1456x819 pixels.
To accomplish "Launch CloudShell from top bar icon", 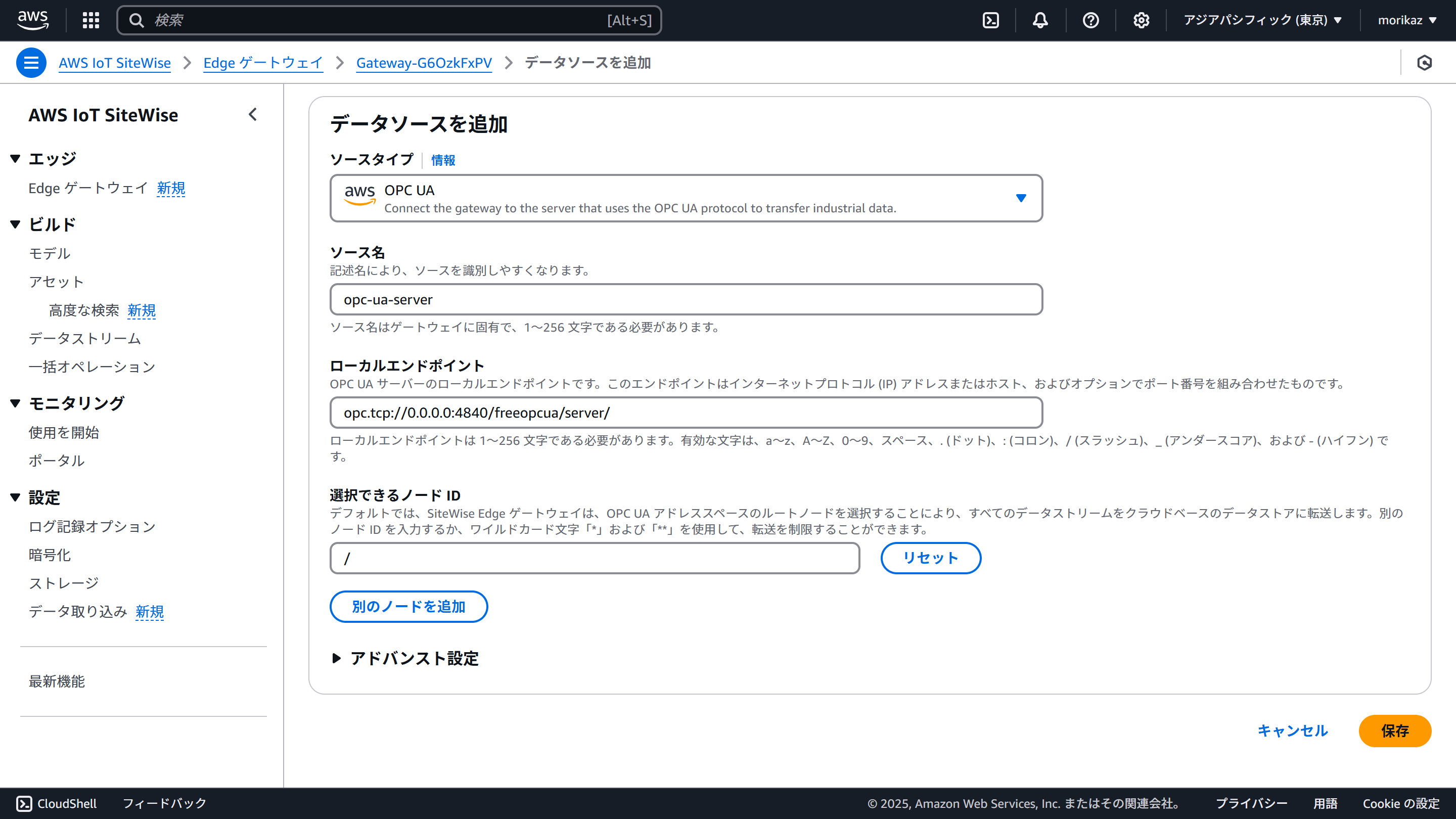I will point(991,20).
